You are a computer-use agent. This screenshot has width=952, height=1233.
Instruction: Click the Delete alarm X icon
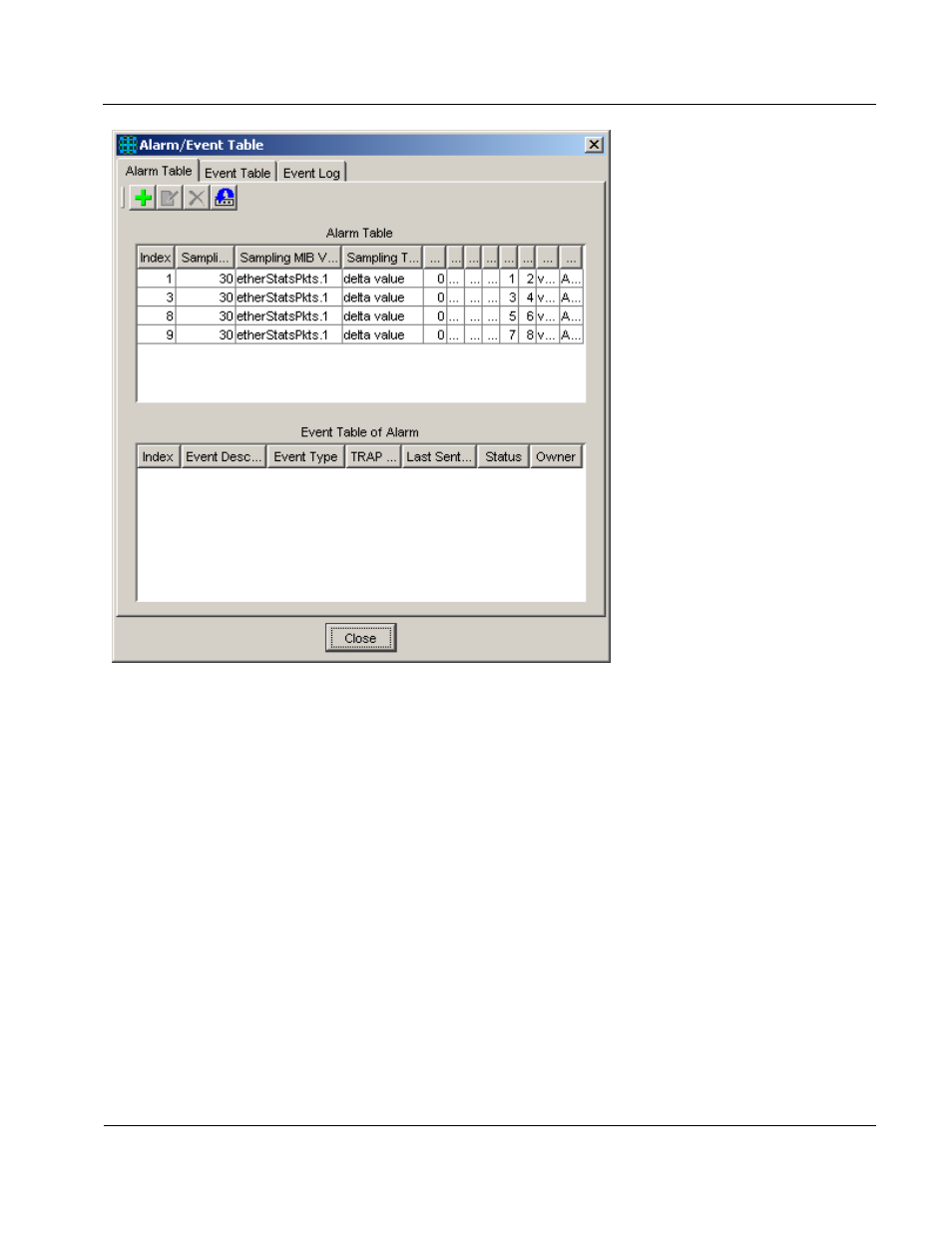[x=197, y=198]
